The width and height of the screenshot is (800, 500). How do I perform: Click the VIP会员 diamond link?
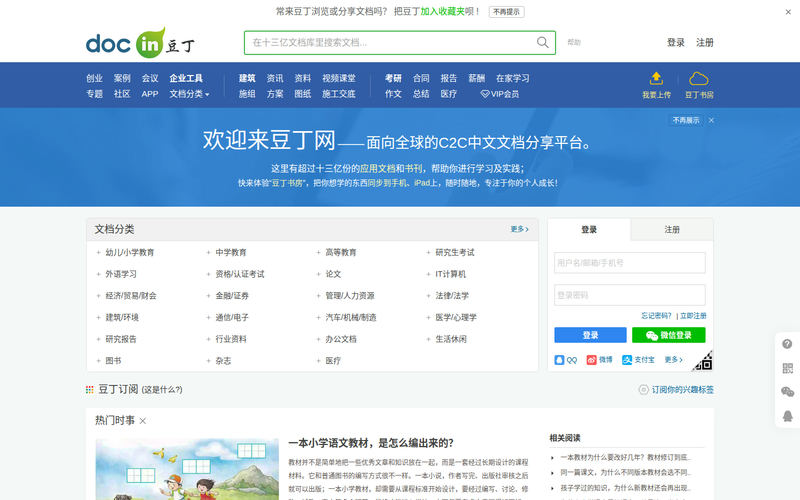tap(499, 94)
